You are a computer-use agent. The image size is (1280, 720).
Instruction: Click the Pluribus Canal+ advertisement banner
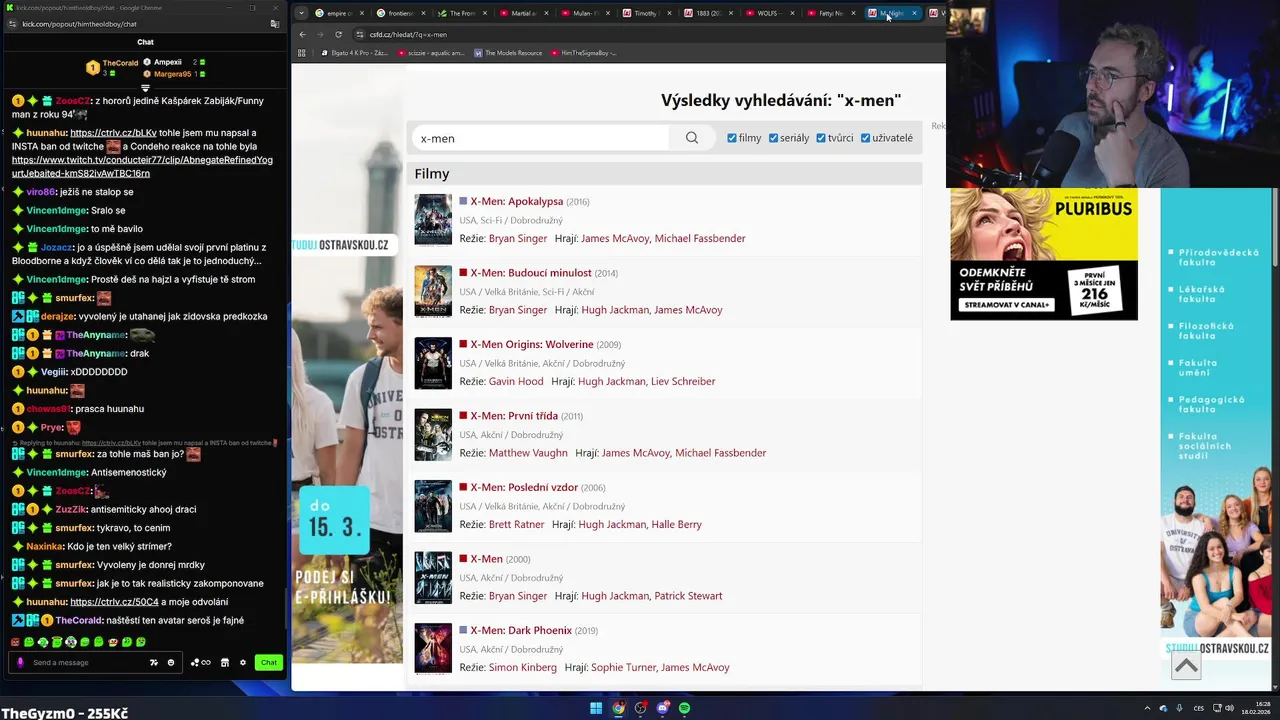pyautogui.click(x=1044, y=254)
